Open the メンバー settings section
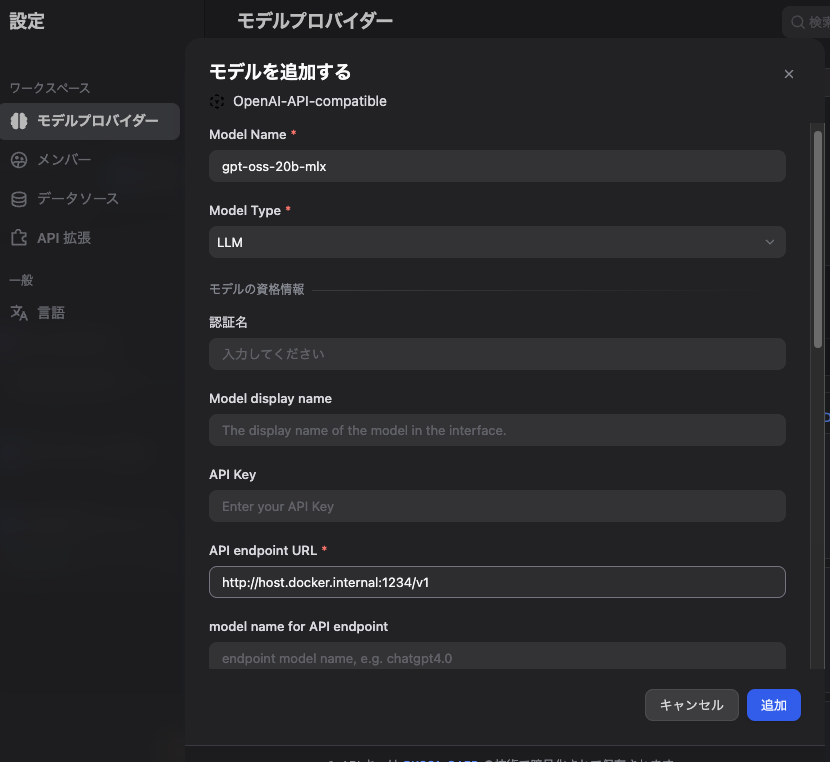830x762 pixels. click(x=64, y=160)
